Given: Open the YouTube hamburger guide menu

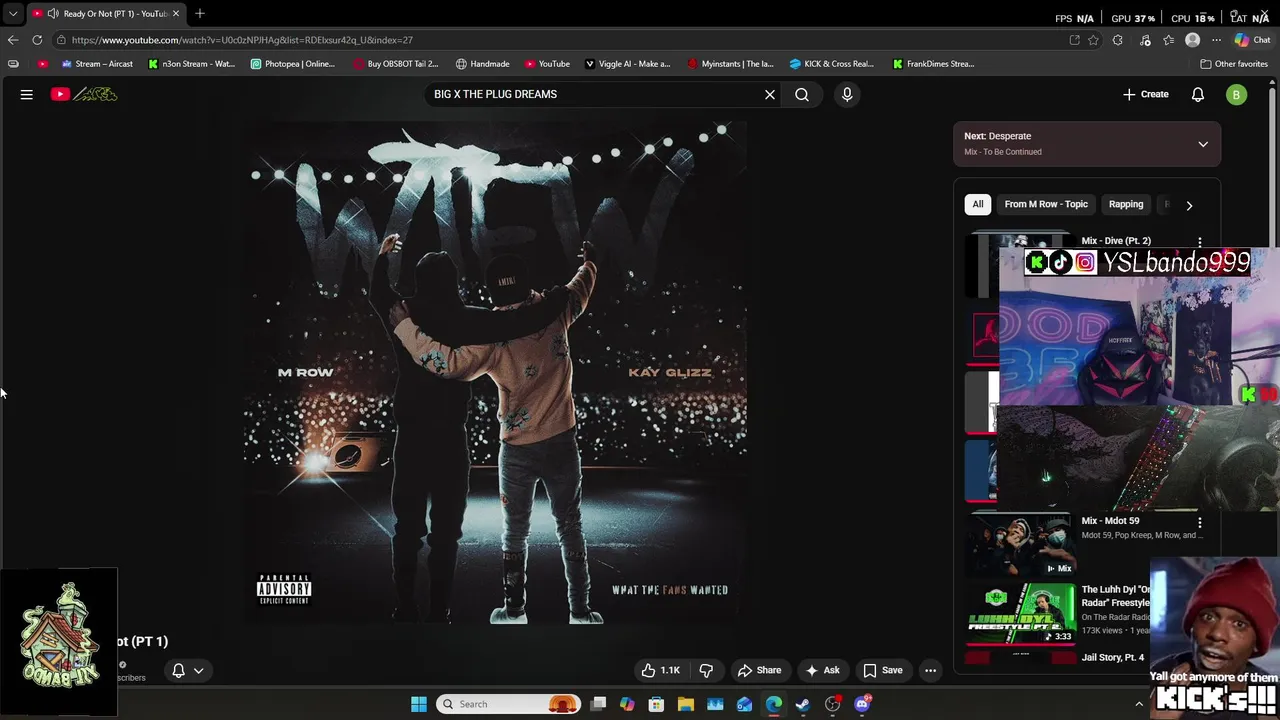Looking at the screenshot, I should click(x=27, y=94).
